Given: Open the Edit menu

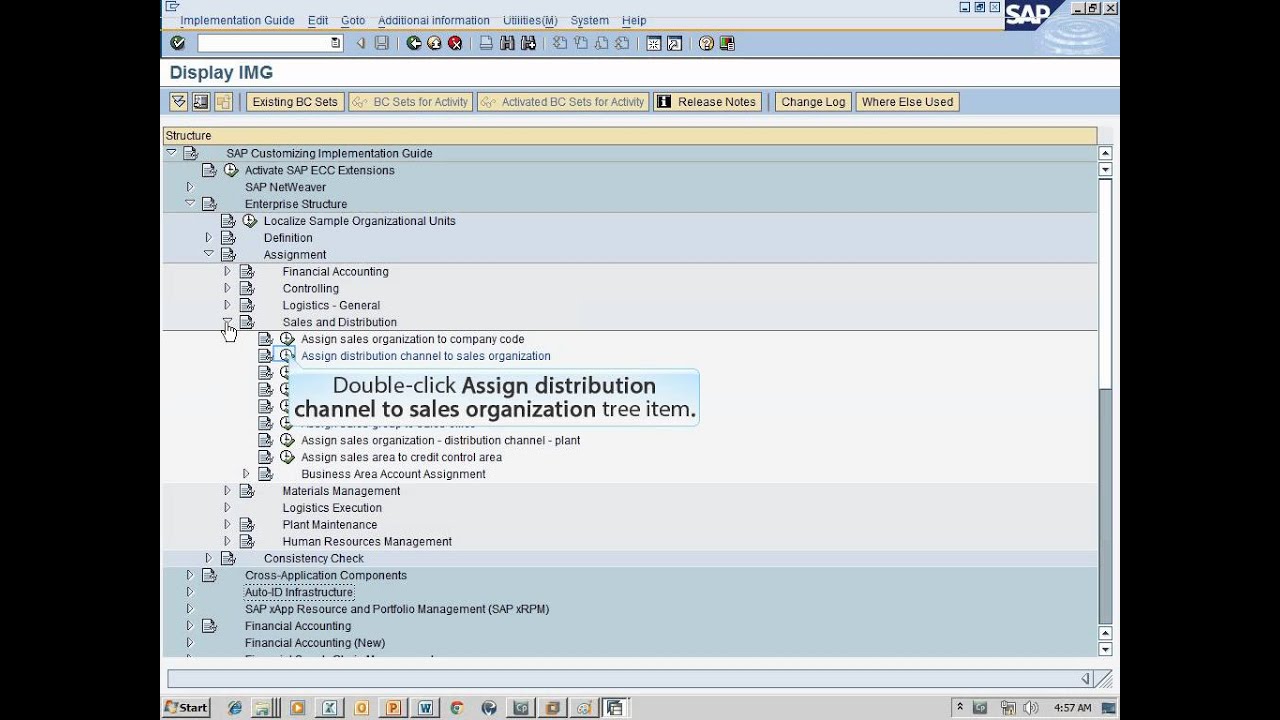Looking at the screenshot, I should tap(318, 20).
